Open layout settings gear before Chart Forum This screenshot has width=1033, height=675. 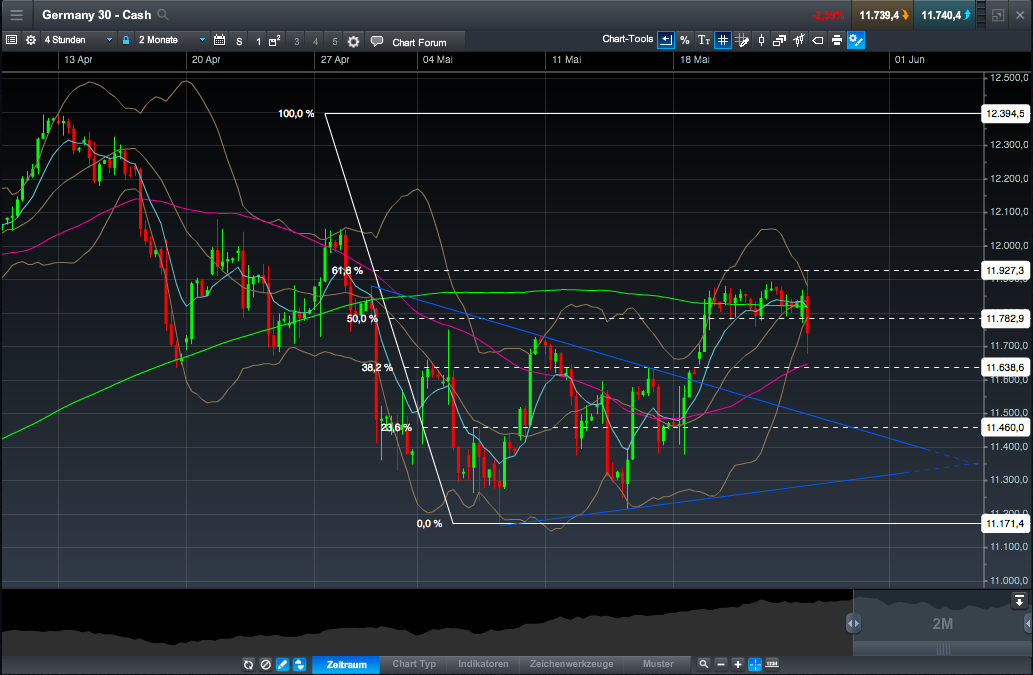[x=354, y=41]
